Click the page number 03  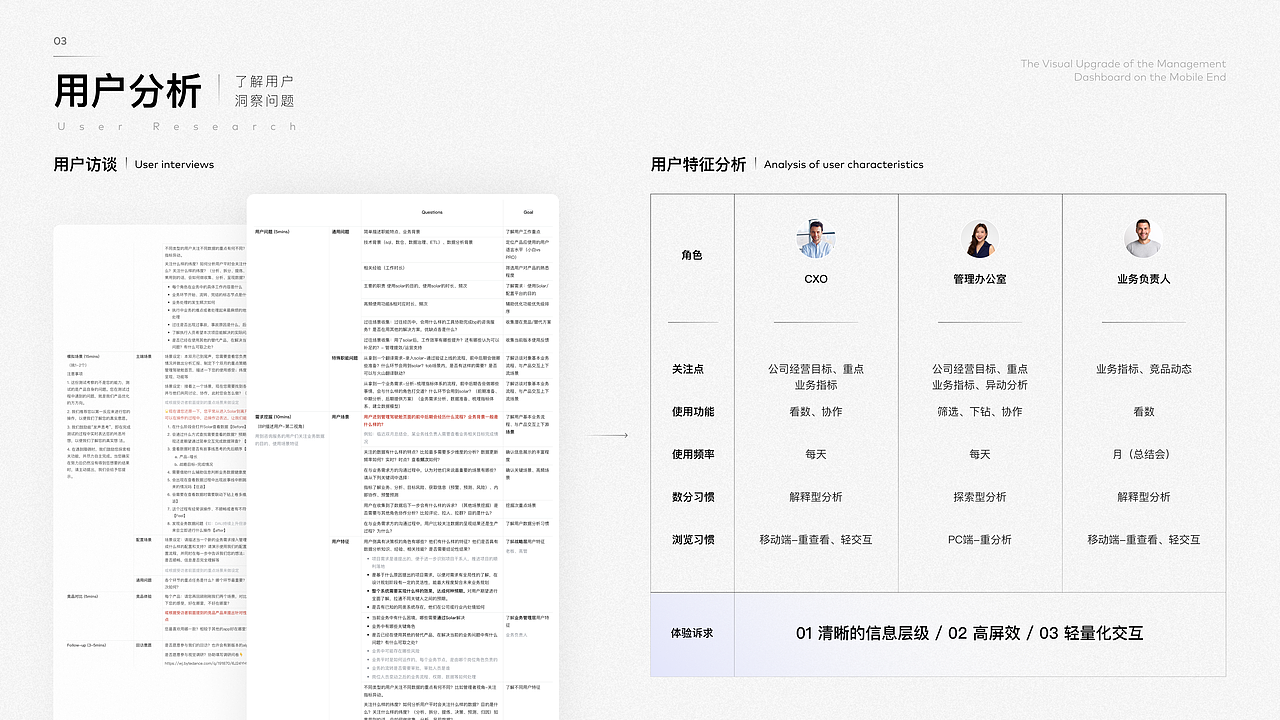tap(60, 41)
